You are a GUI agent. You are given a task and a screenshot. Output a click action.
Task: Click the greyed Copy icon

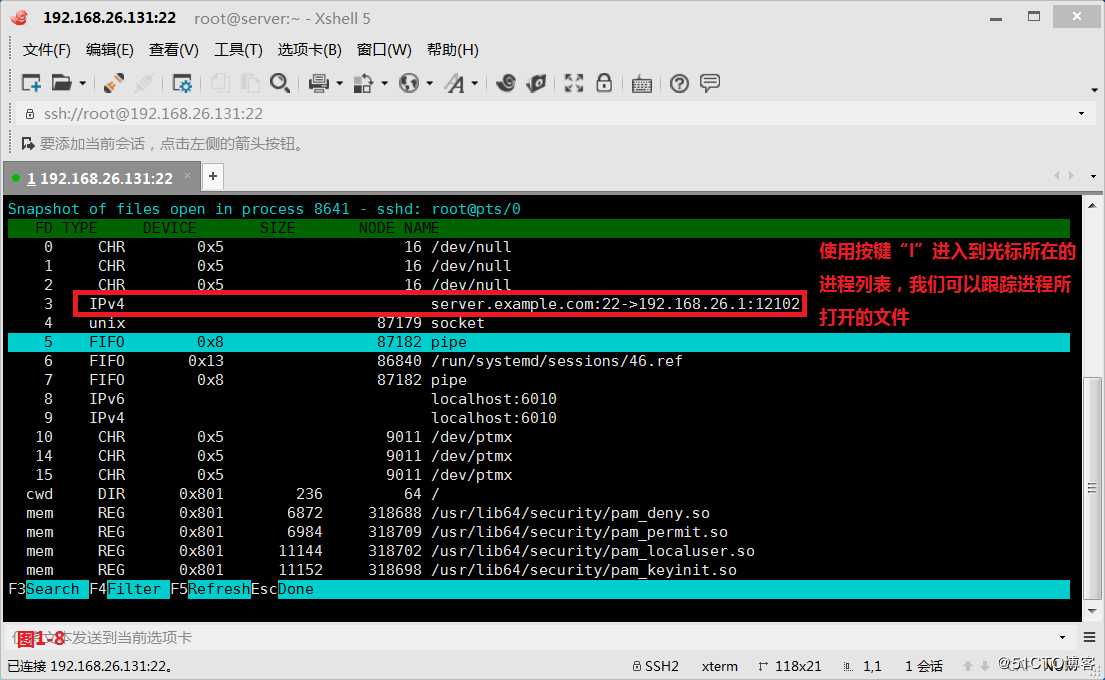point(220,83)
